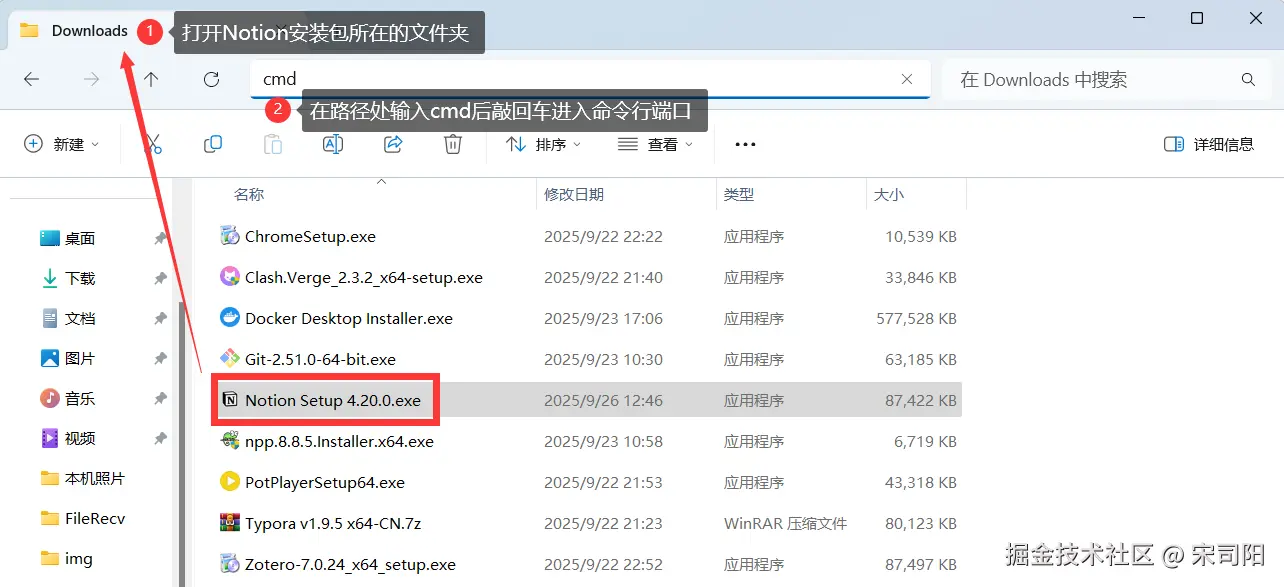Open 桌面 in the sidebar
The width and height of the screenshot is (1284, 587).
click(x=80, y=238)
